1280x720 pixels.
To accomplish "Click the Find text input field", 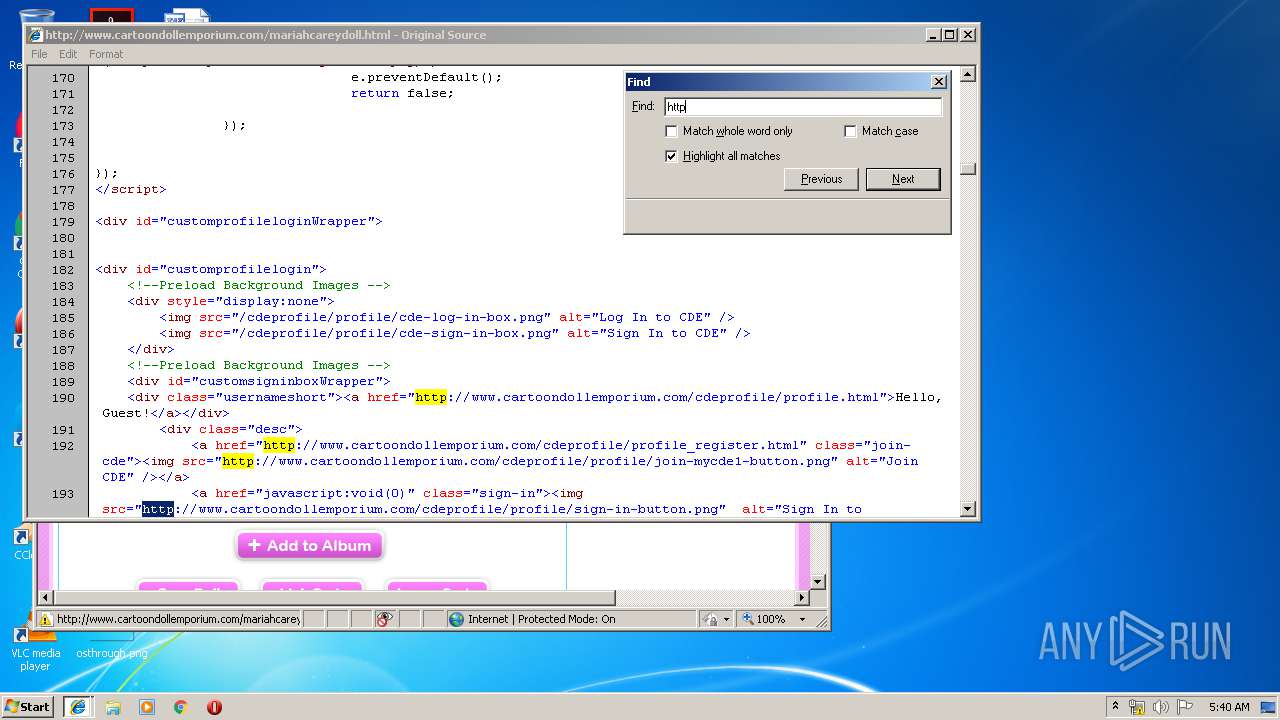I will [x=803, y=106].
